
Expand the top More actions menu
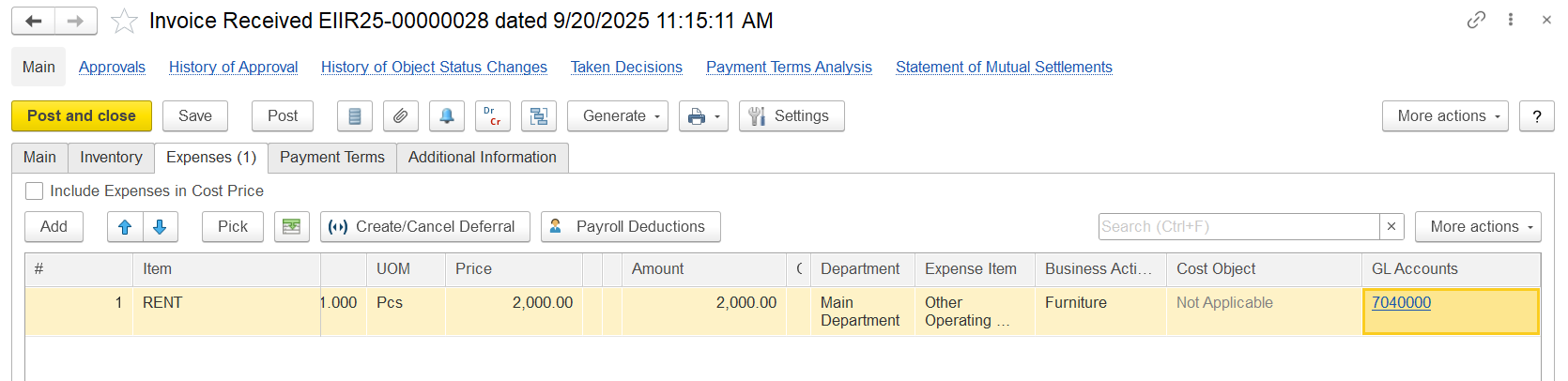(1445, 116)
